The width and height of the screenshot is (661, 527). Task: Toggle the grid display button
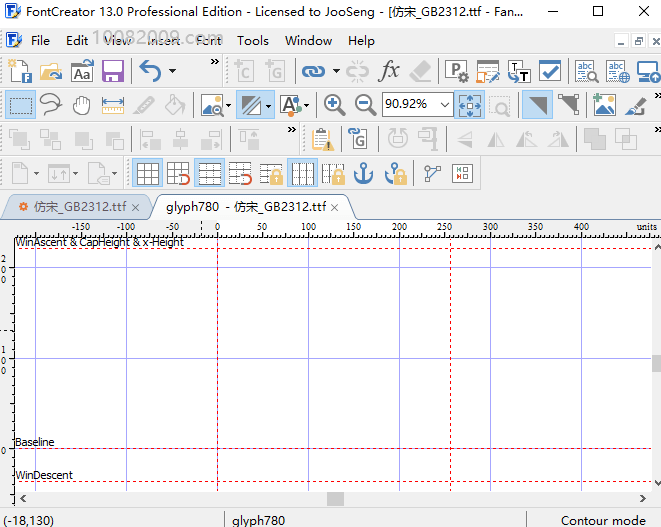tap(148, 174)
